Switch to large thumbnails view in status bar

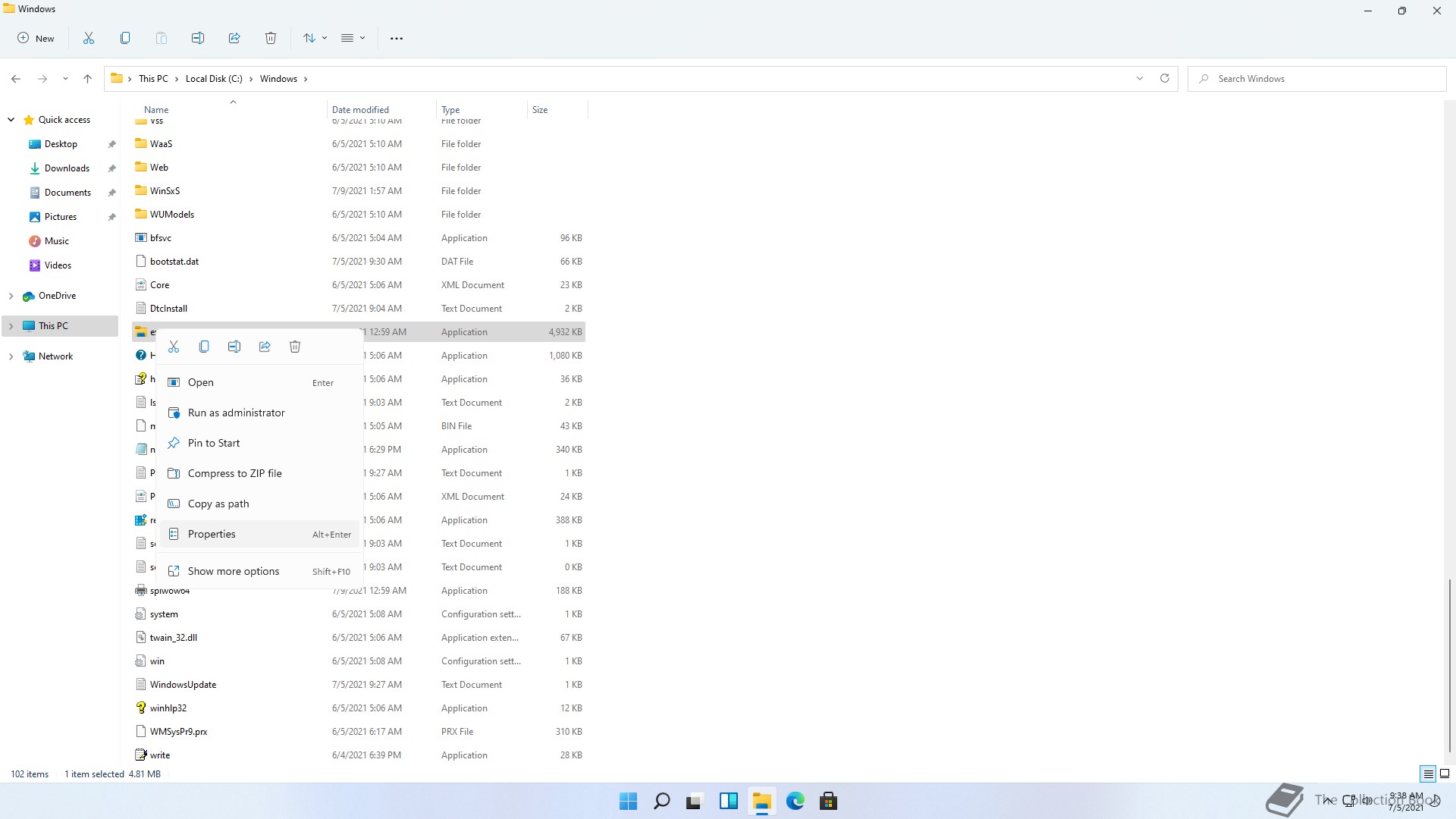(1445, 774)
